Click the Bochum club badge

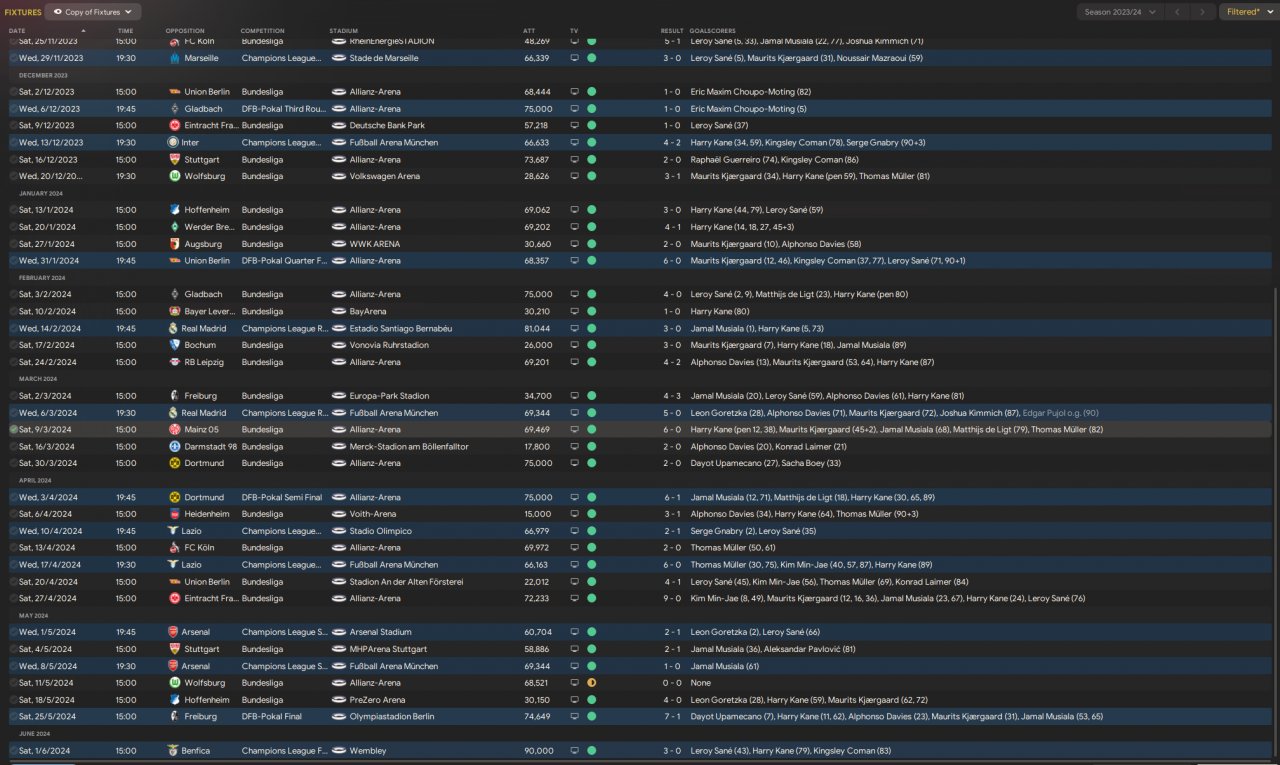(174, 345)
